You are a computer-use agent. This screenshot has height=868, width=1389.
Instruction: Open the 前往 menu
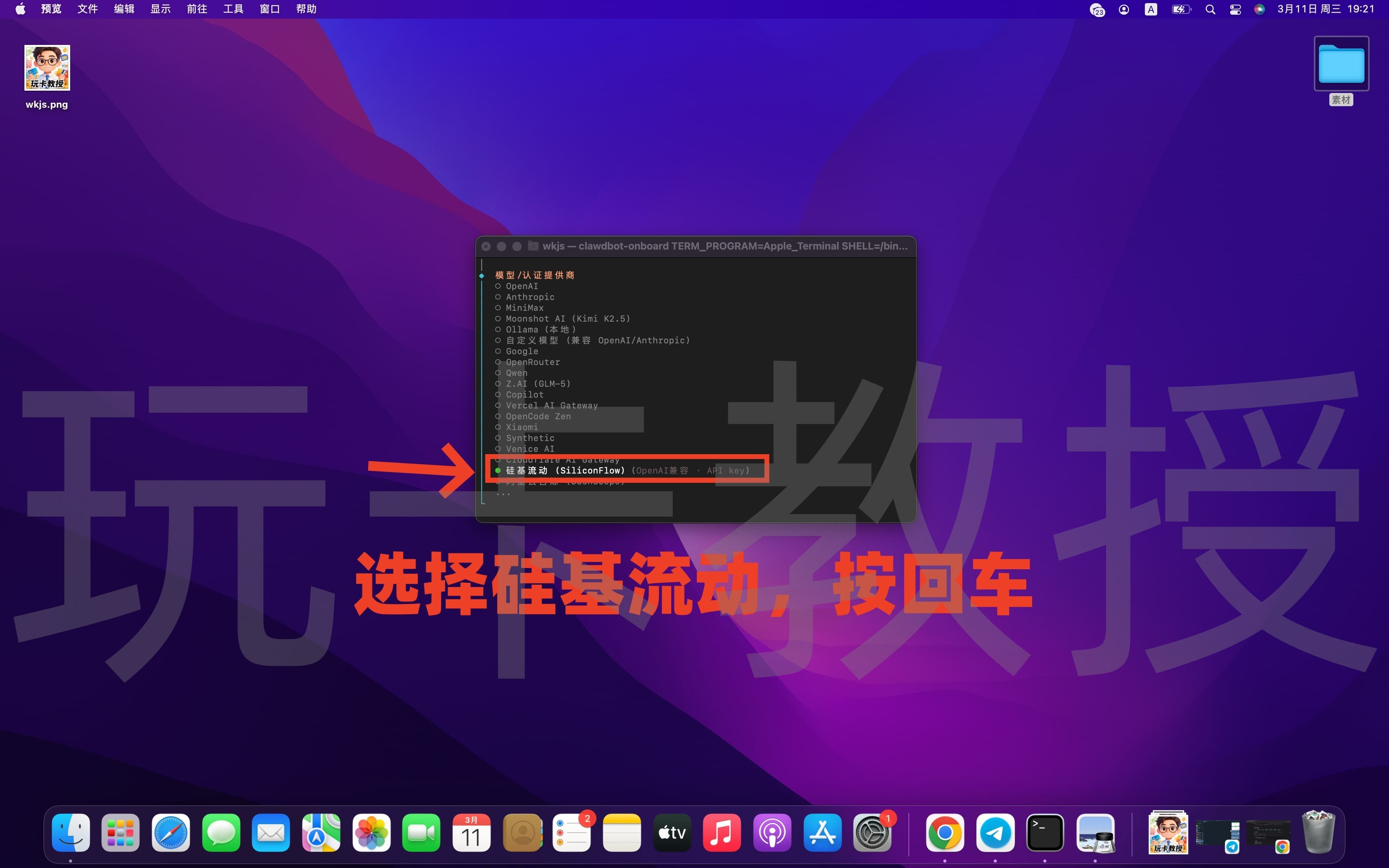[196, 9]
